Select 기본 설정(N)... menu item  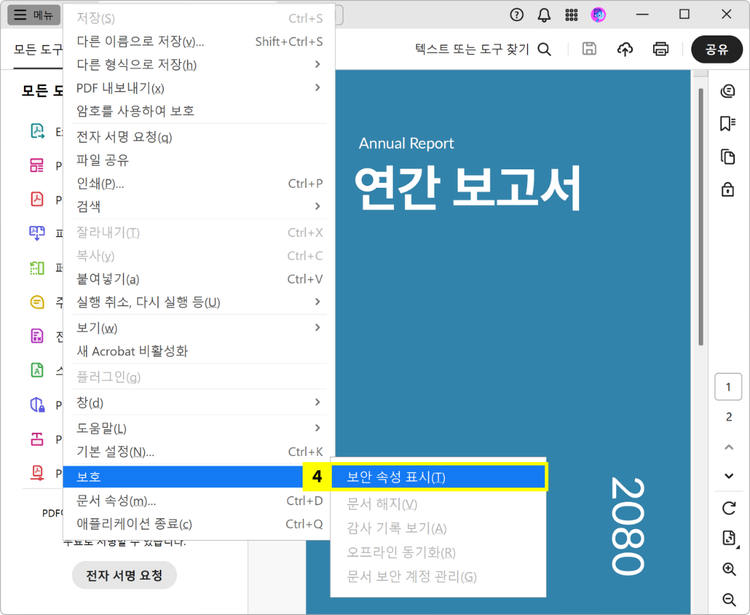pyautogui.click(x=199, y=452)
